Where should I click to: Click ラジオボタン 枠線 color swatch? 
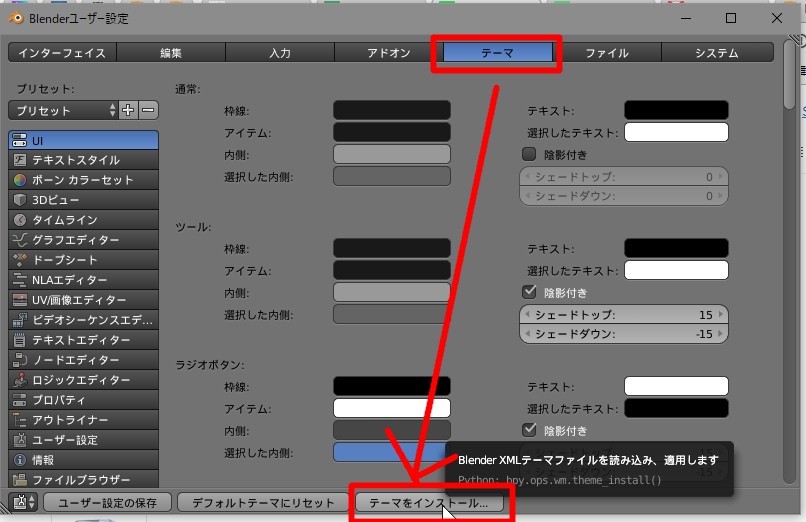(392, 386)
